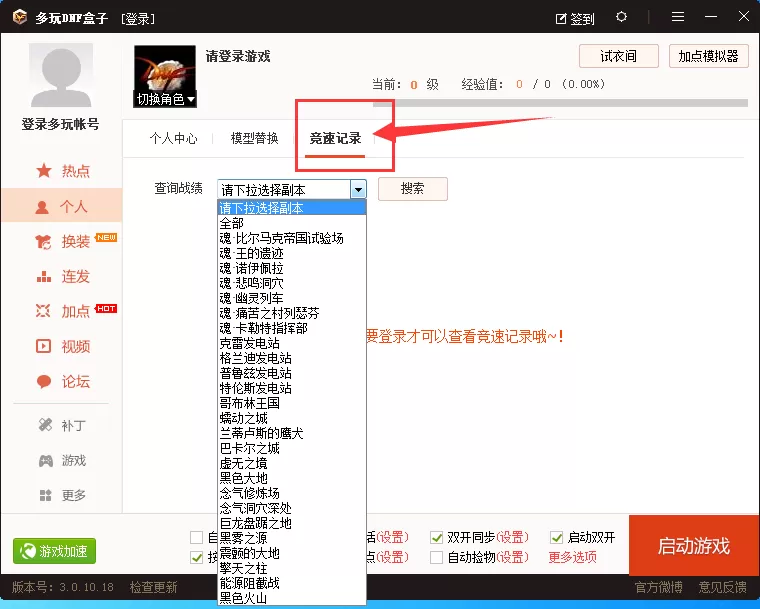Viewport: 760px width, 609px height.
Task: Switch to 个人中心 tab
Action: (x=174, y=139)
